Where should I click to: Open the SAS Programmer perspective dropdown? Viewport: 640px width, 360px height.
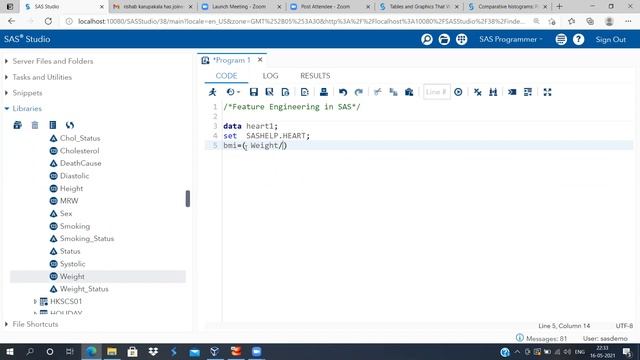pos(511,40)
